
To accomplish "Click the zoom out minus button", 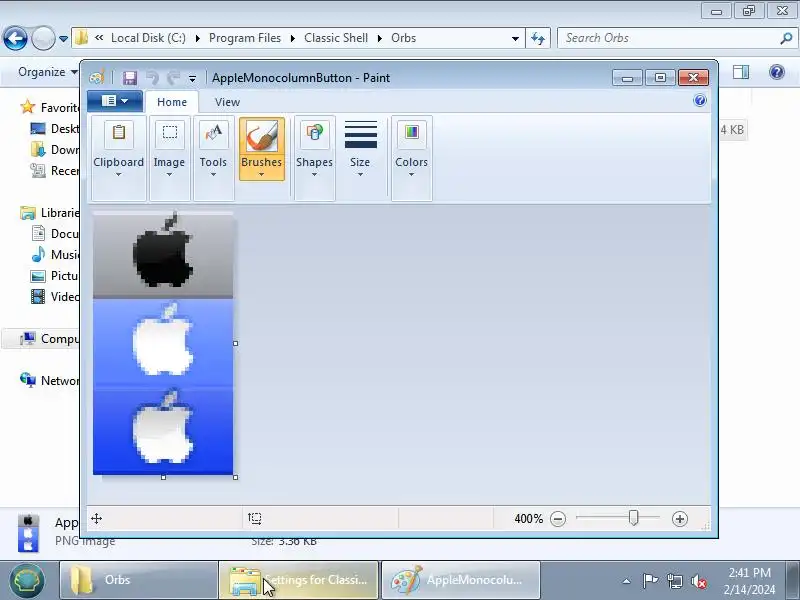I will click(x=558, y=519).
